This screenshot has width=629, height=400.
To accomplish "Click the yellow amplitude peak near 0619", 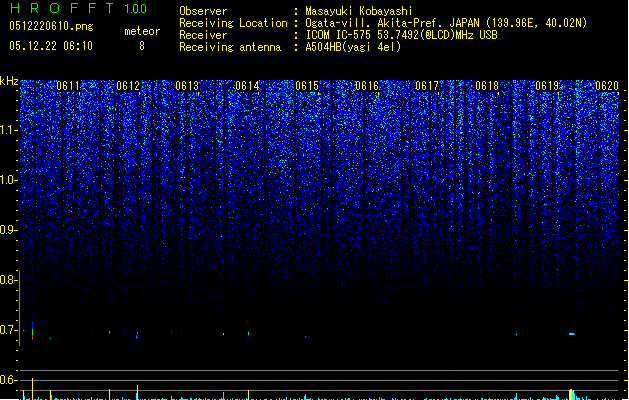I will click(572, 394).
